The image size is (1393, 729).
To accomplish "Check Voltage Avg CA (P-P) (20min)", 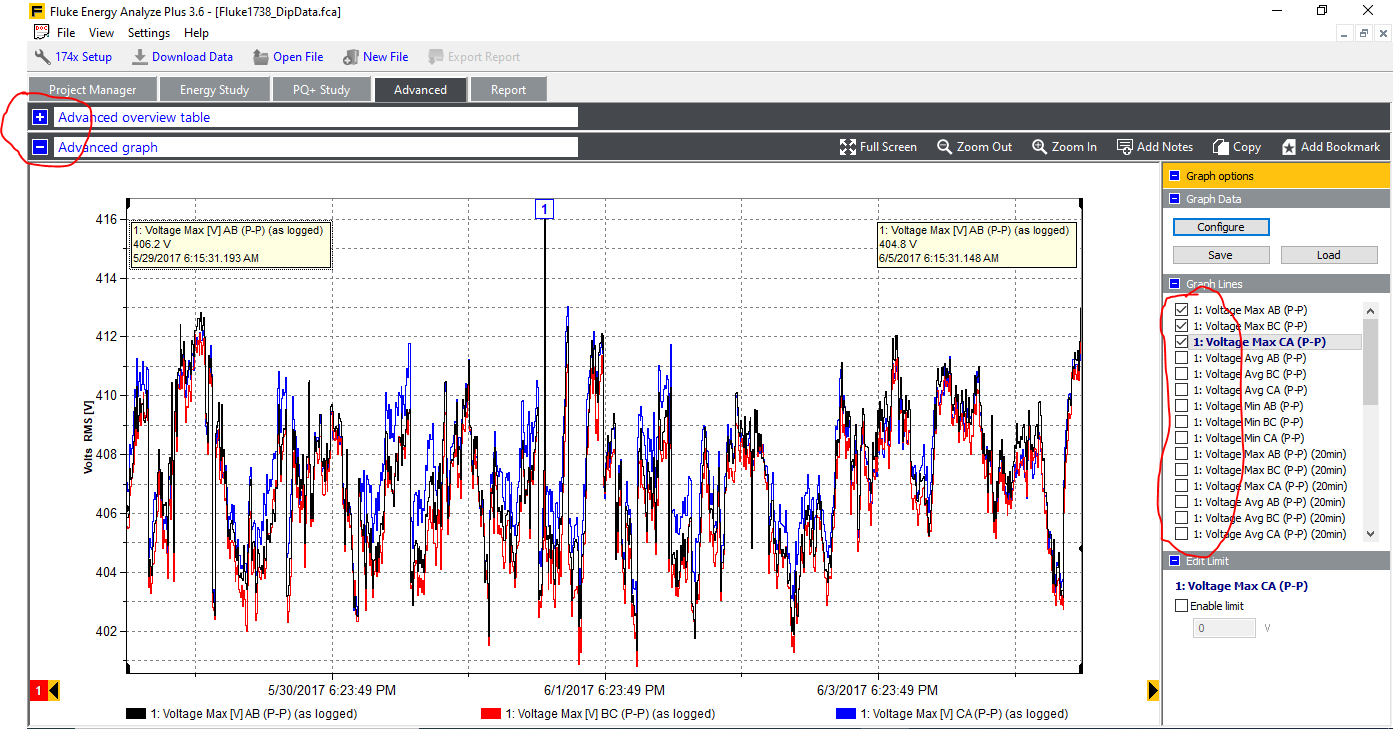I will (1182, 534).
